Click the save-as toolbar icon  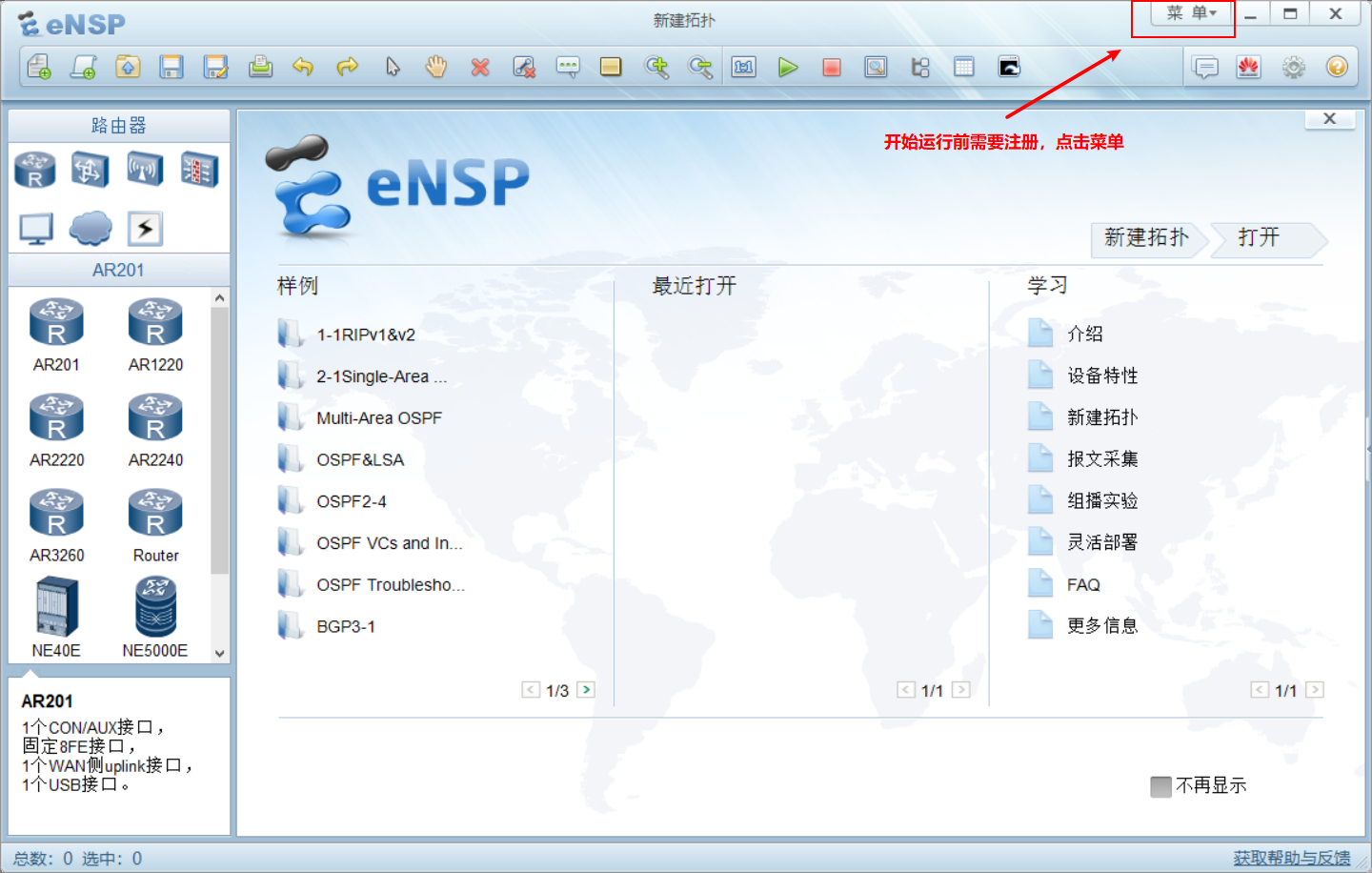(x=216, y=67)
